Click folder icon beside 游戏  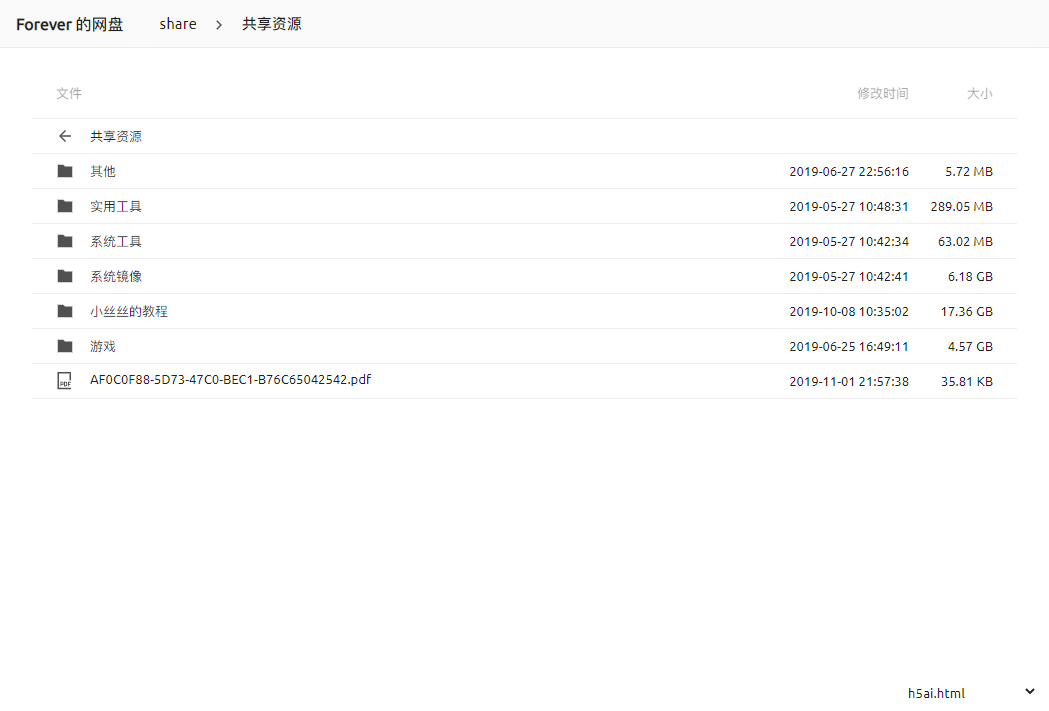pos(65,346)
